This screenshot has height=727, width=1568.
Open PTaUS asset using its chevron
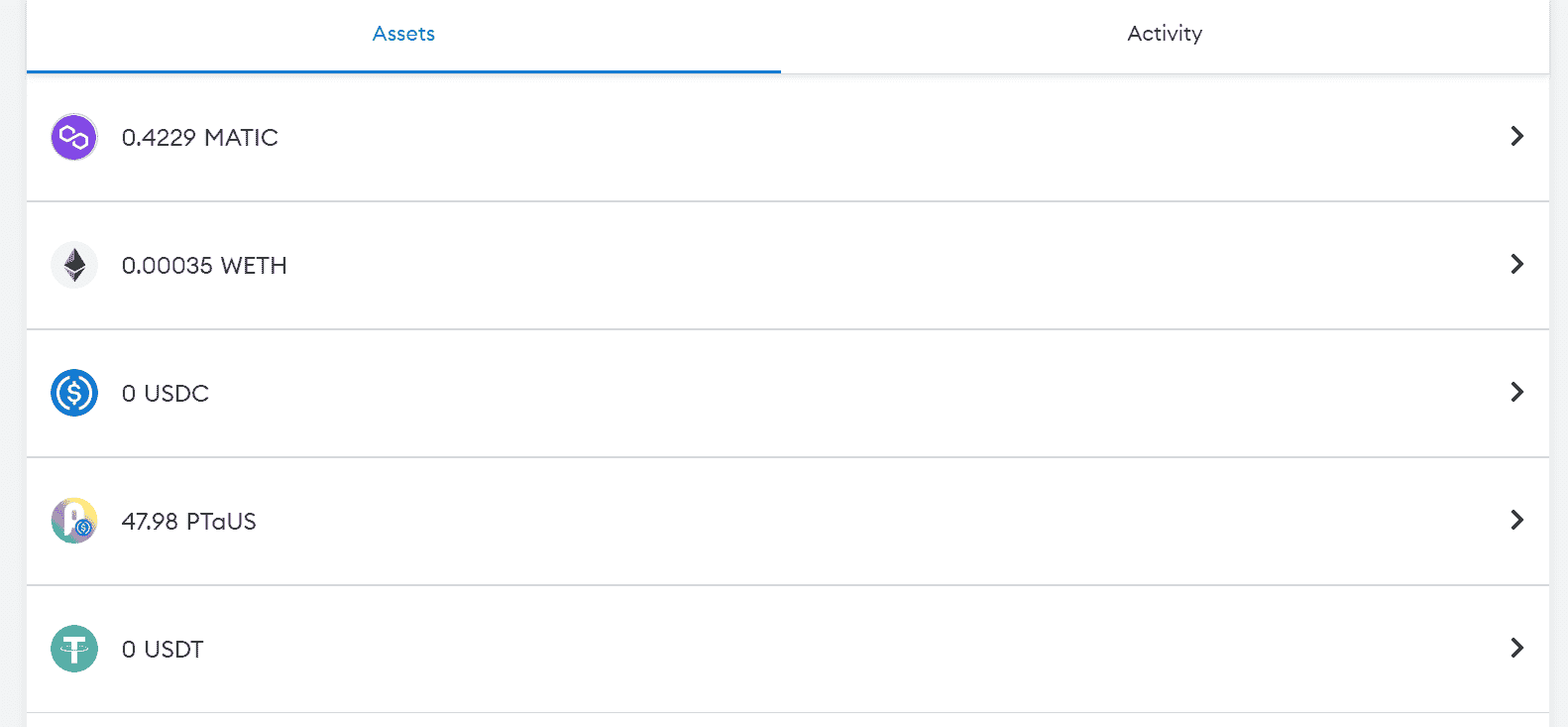pyautogui.click(x=1516, y=520)
